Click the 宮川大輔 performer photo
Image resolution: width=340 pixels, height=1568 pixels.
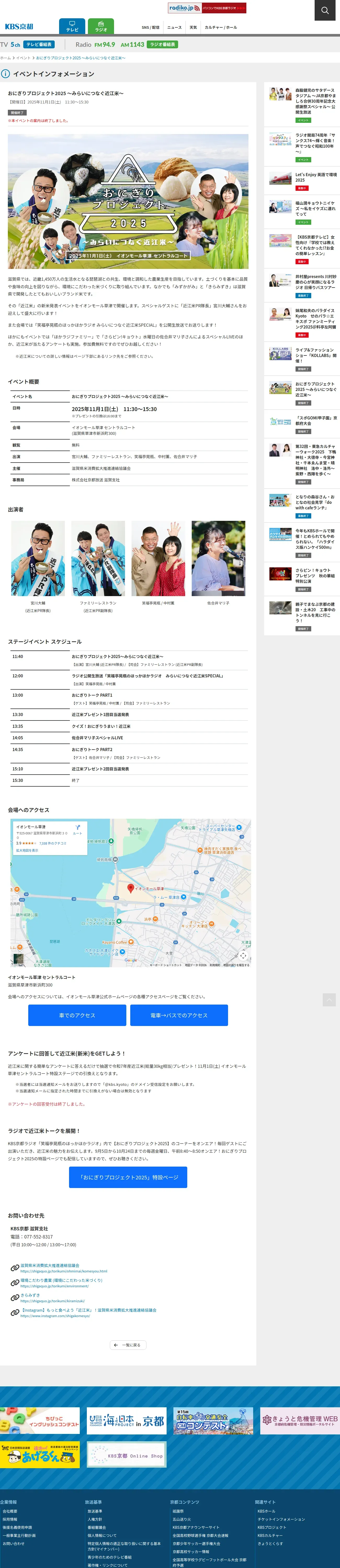click(x=38, y=558)
